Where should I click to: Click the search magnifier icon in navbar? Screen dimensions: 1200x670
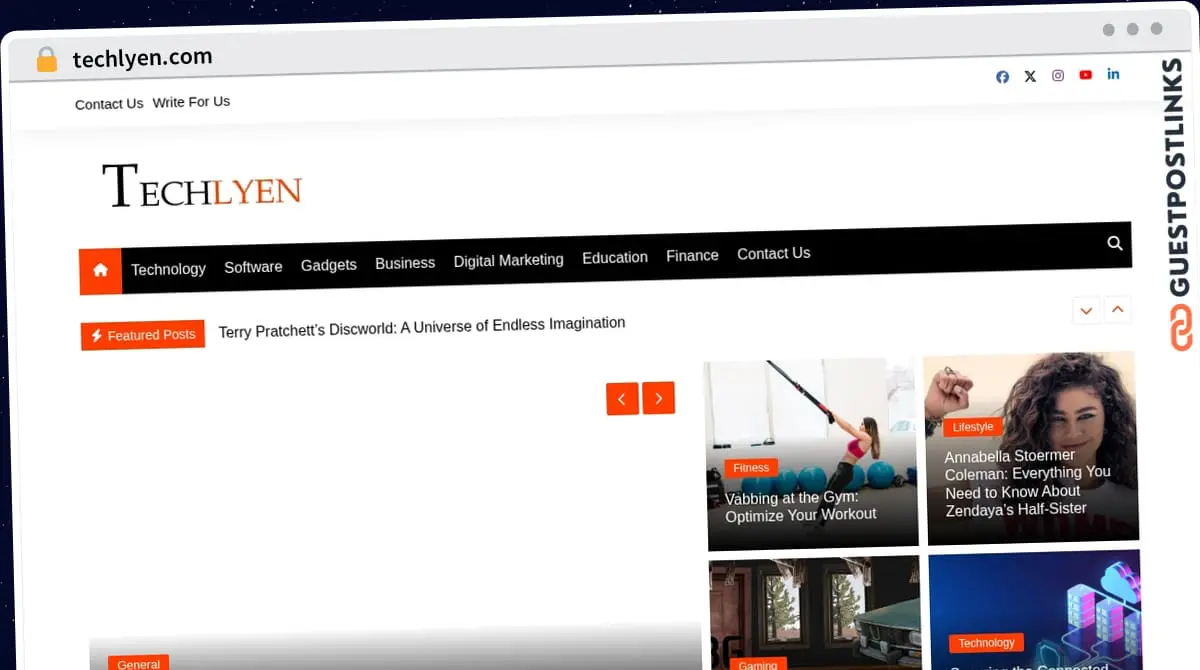point(1115,243)
